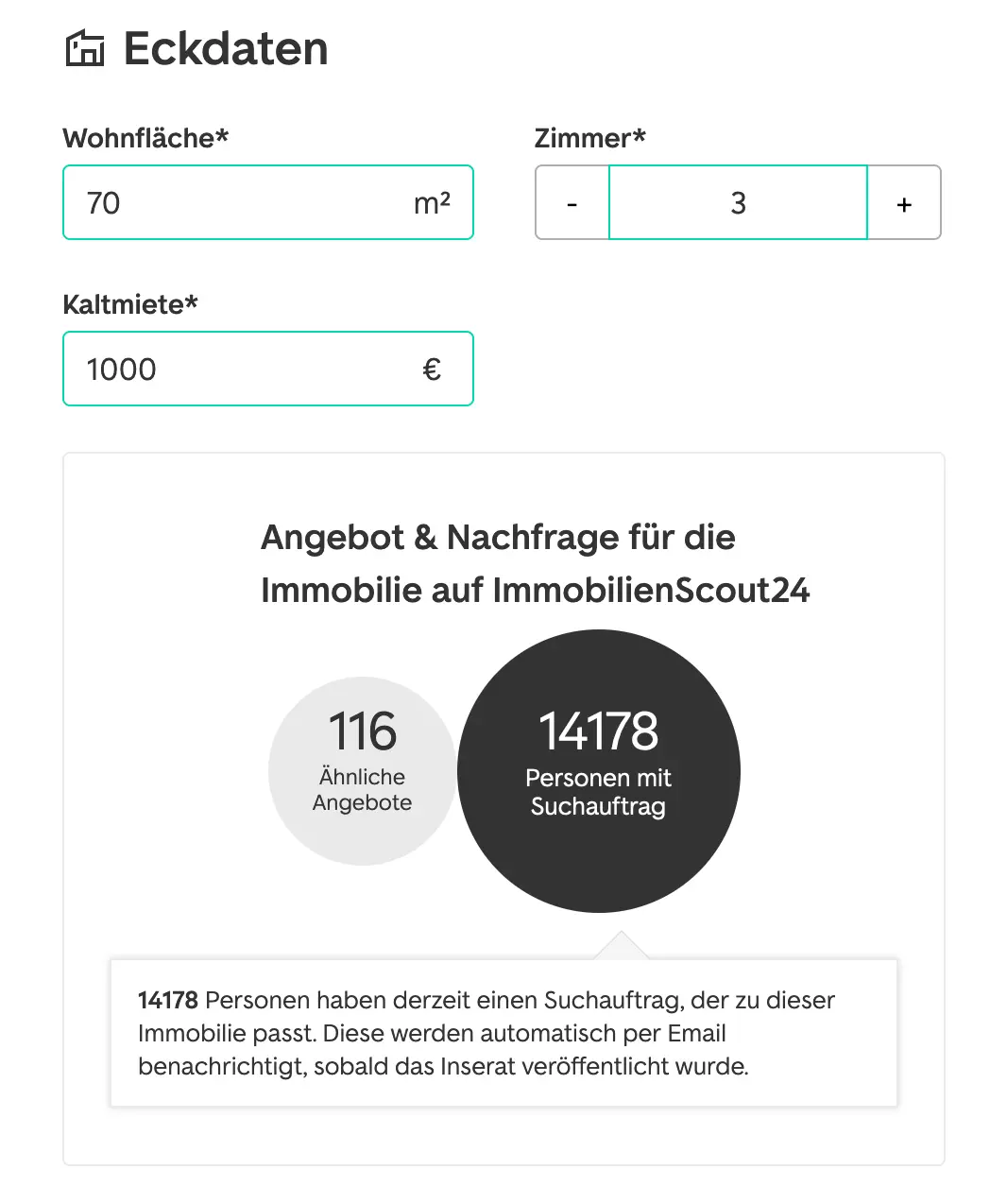Viewport: 1007px width, 1204px height.
Task: Click the bold 14178 in the tooltip text
Action: pyautogui.click(x=168, y=1000)
